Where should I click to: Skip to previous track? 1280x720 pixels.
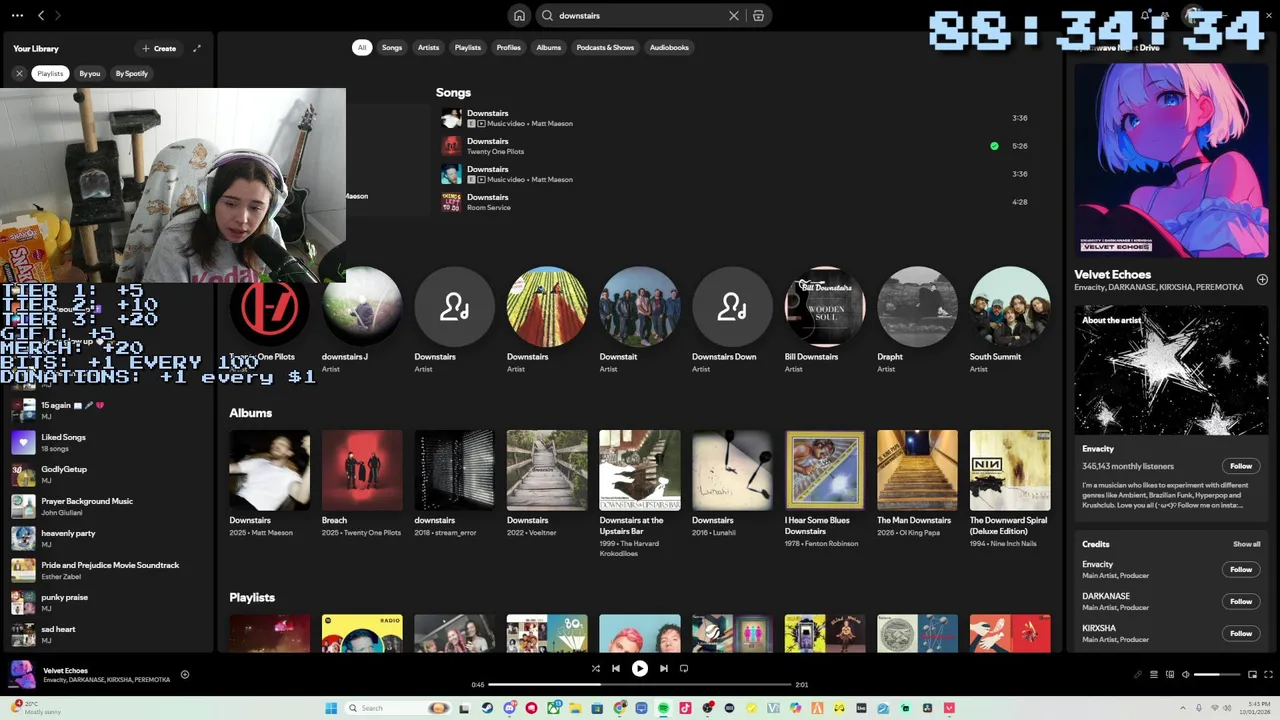click(x=616, y=669)
